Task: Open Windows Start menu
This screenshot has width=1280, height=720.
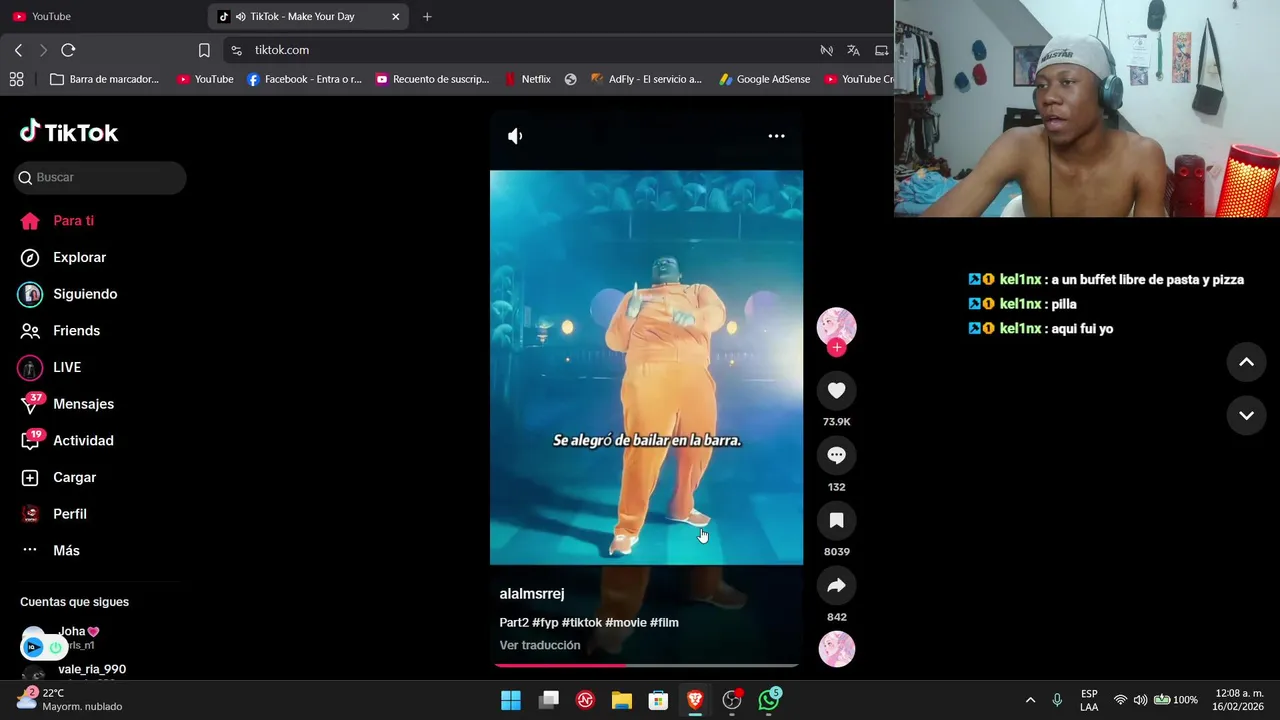Action: point(511,700)
